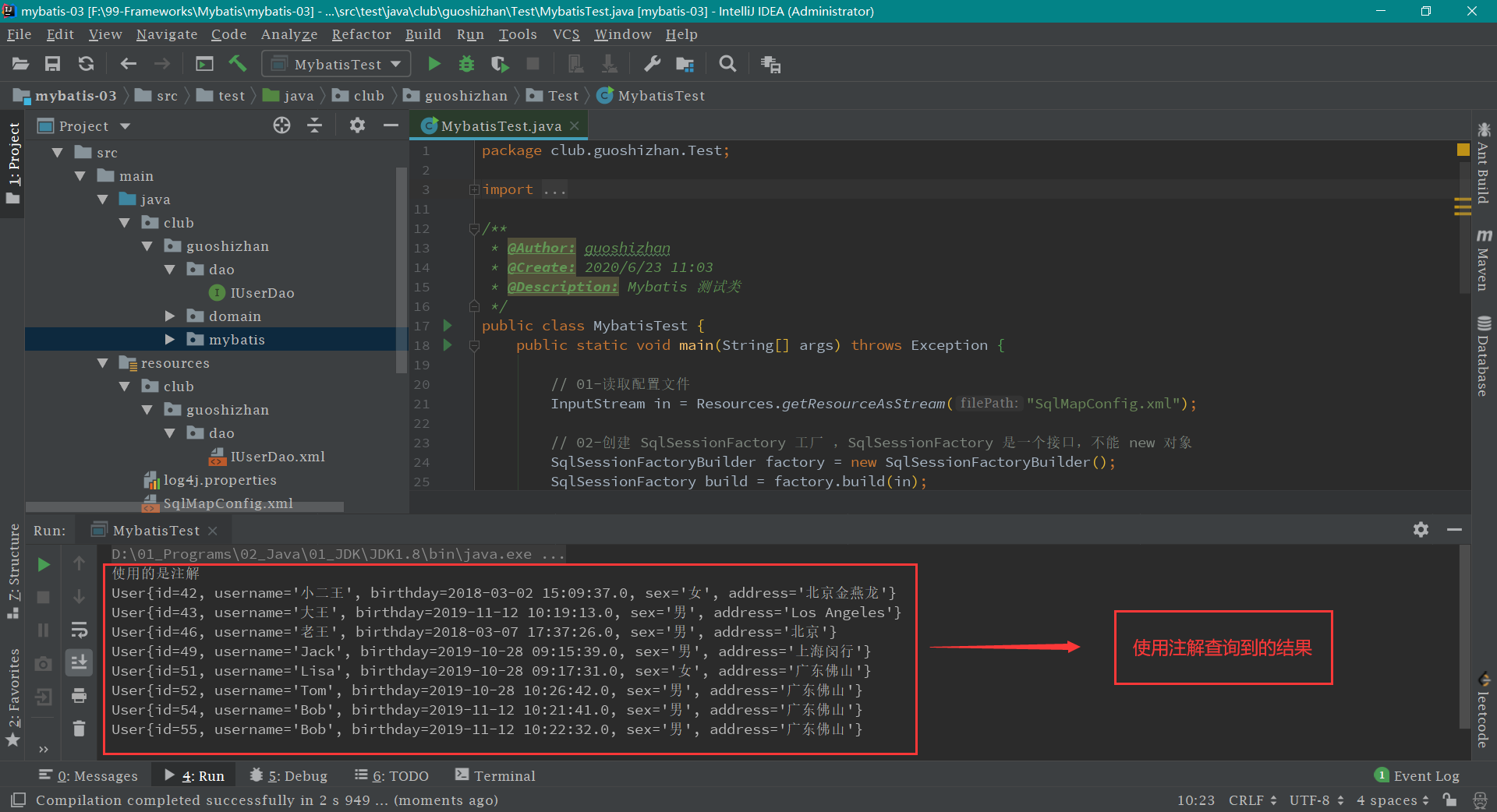Expand the domain folder in project tree

pos(170,316)
